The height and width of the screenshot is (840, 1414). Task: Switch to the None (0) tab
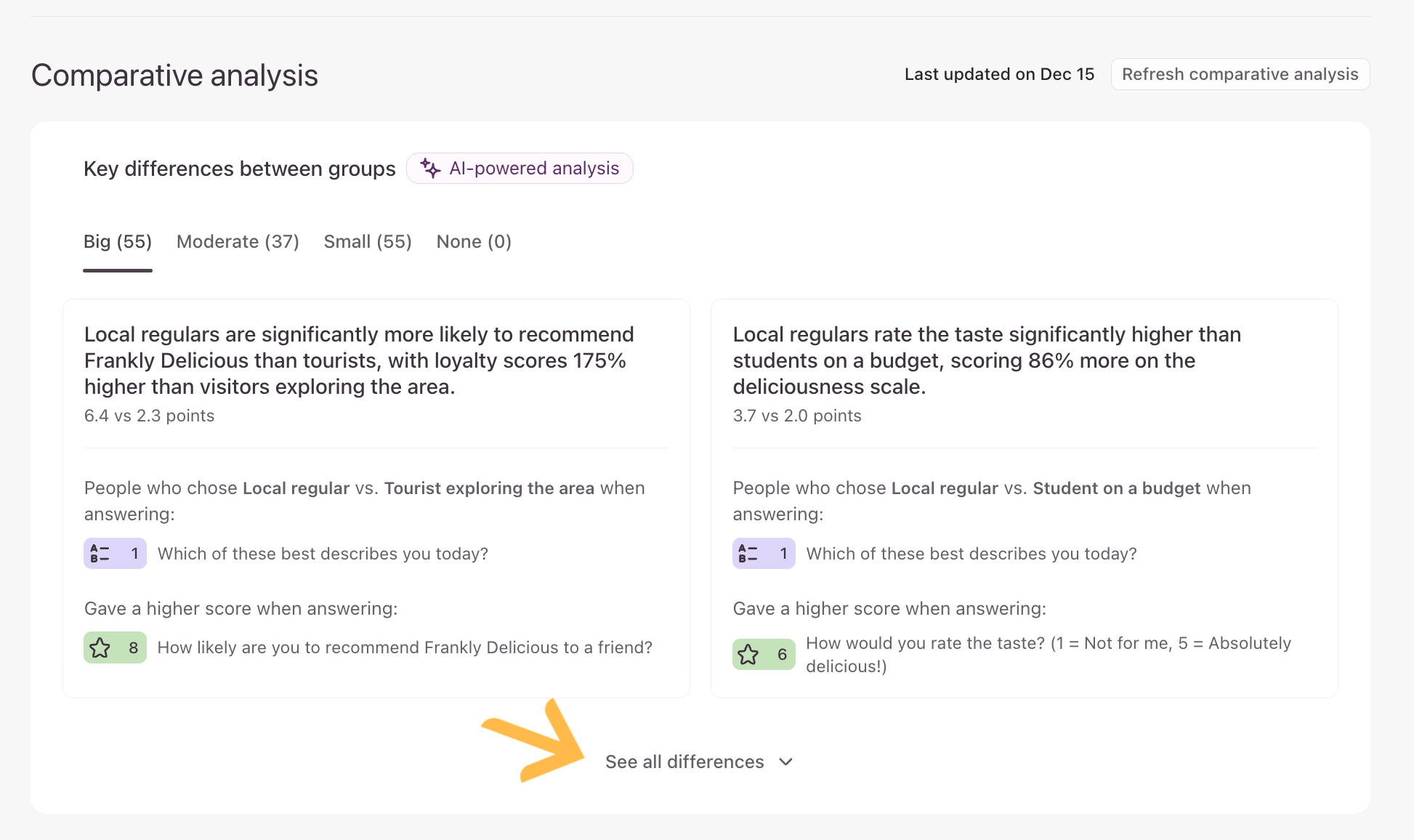coord(474,242)
